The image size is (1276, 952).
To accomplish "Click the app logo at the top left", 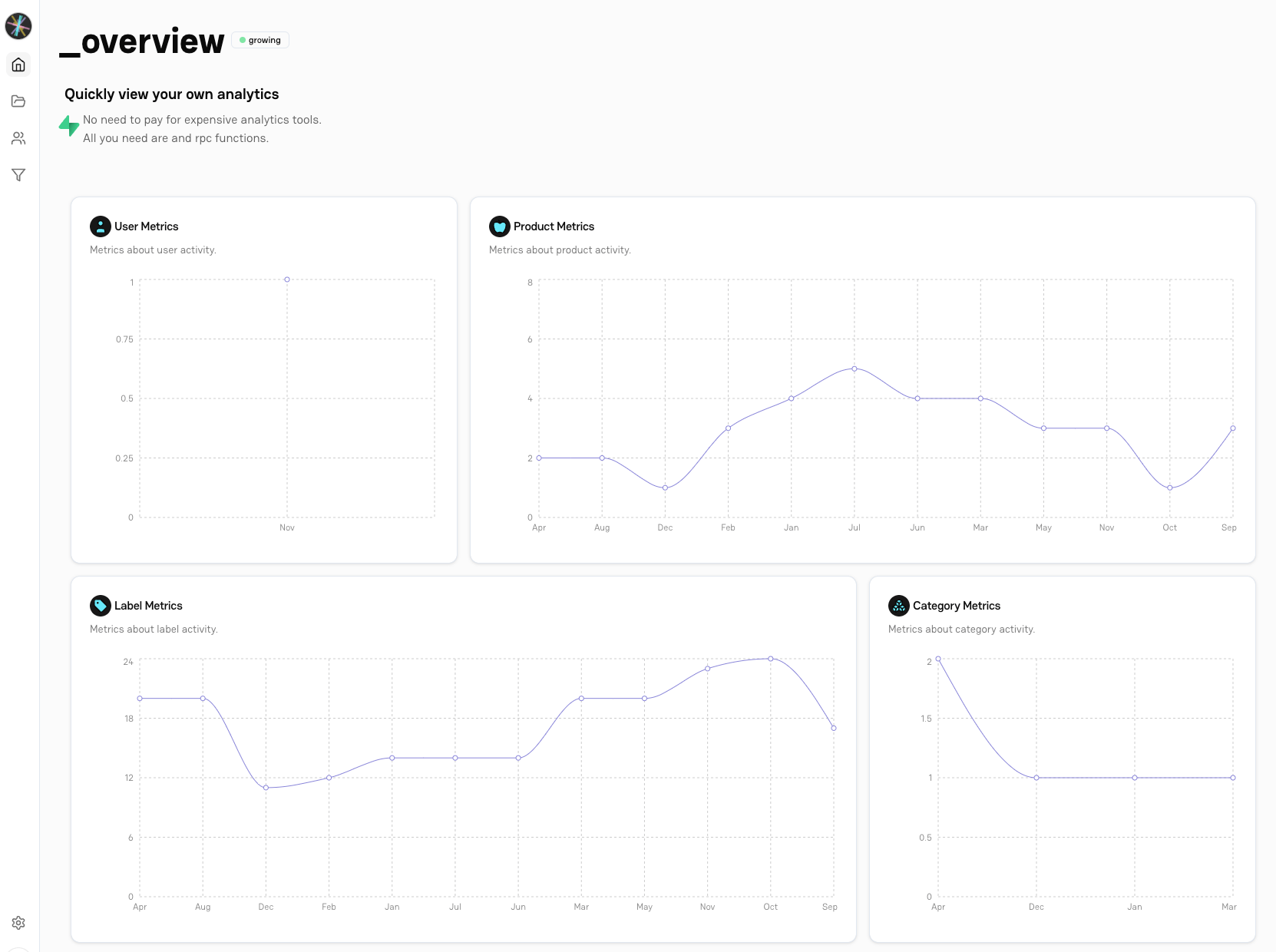I will (x=18, y=25).
